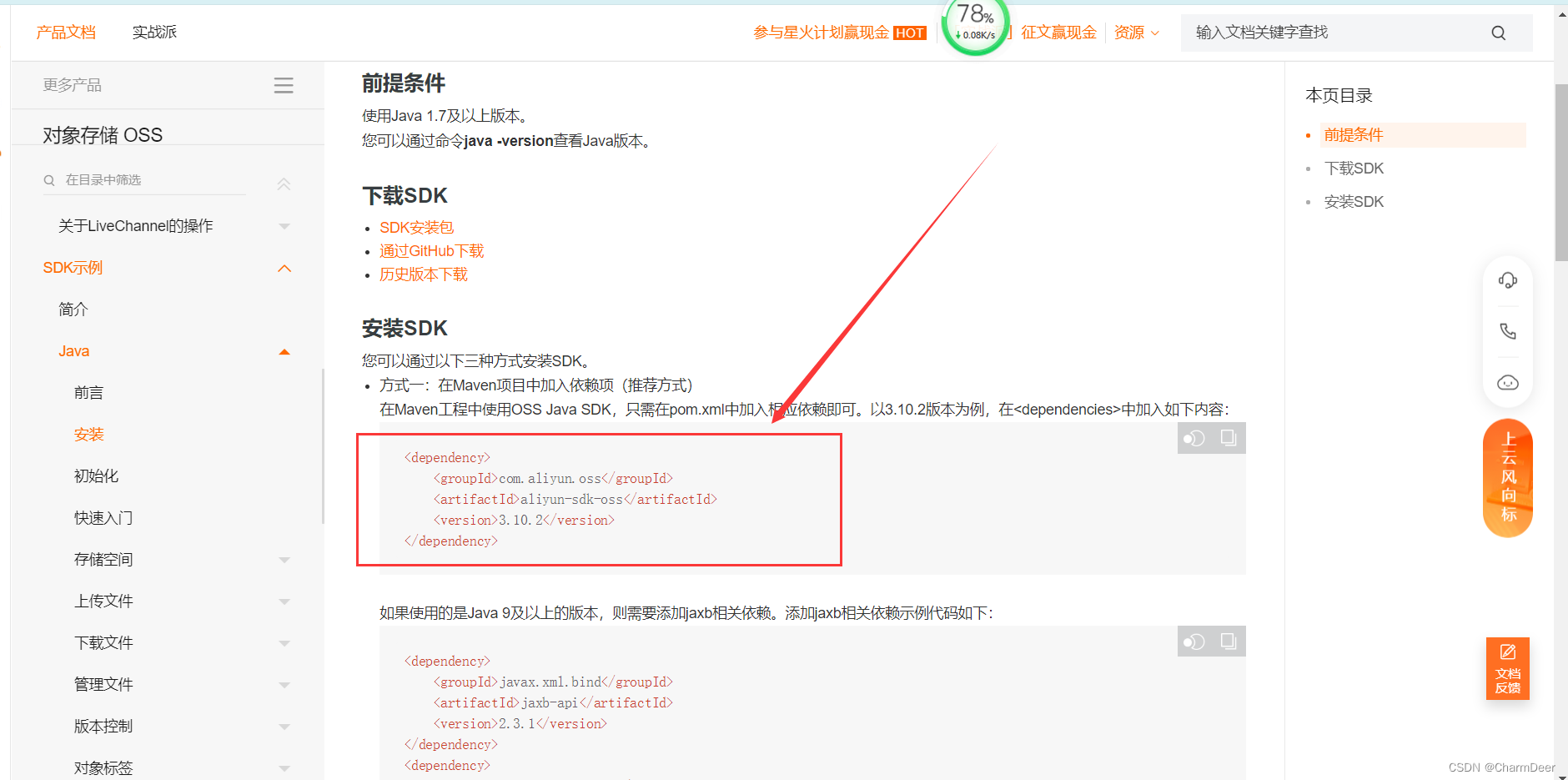Viewport: 1568px width, 780px height.
Task: Expand the 上传文件 submenu
Action: coord(284,601)
